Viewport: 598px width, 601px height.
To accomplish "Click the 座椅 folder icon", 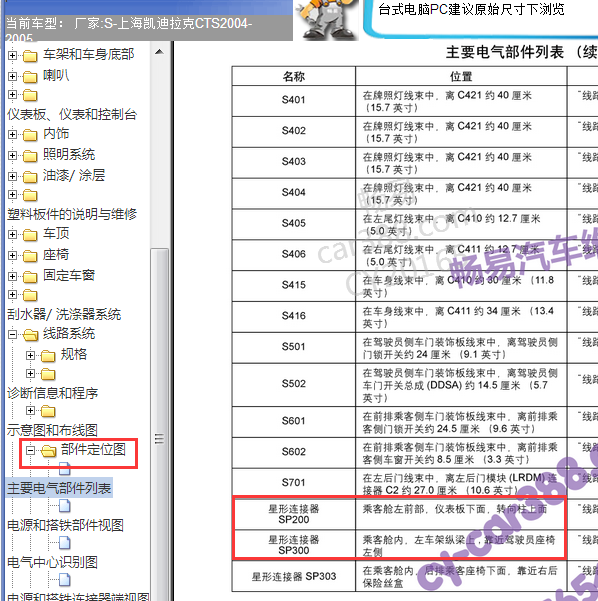I will [x=30, y=256].
